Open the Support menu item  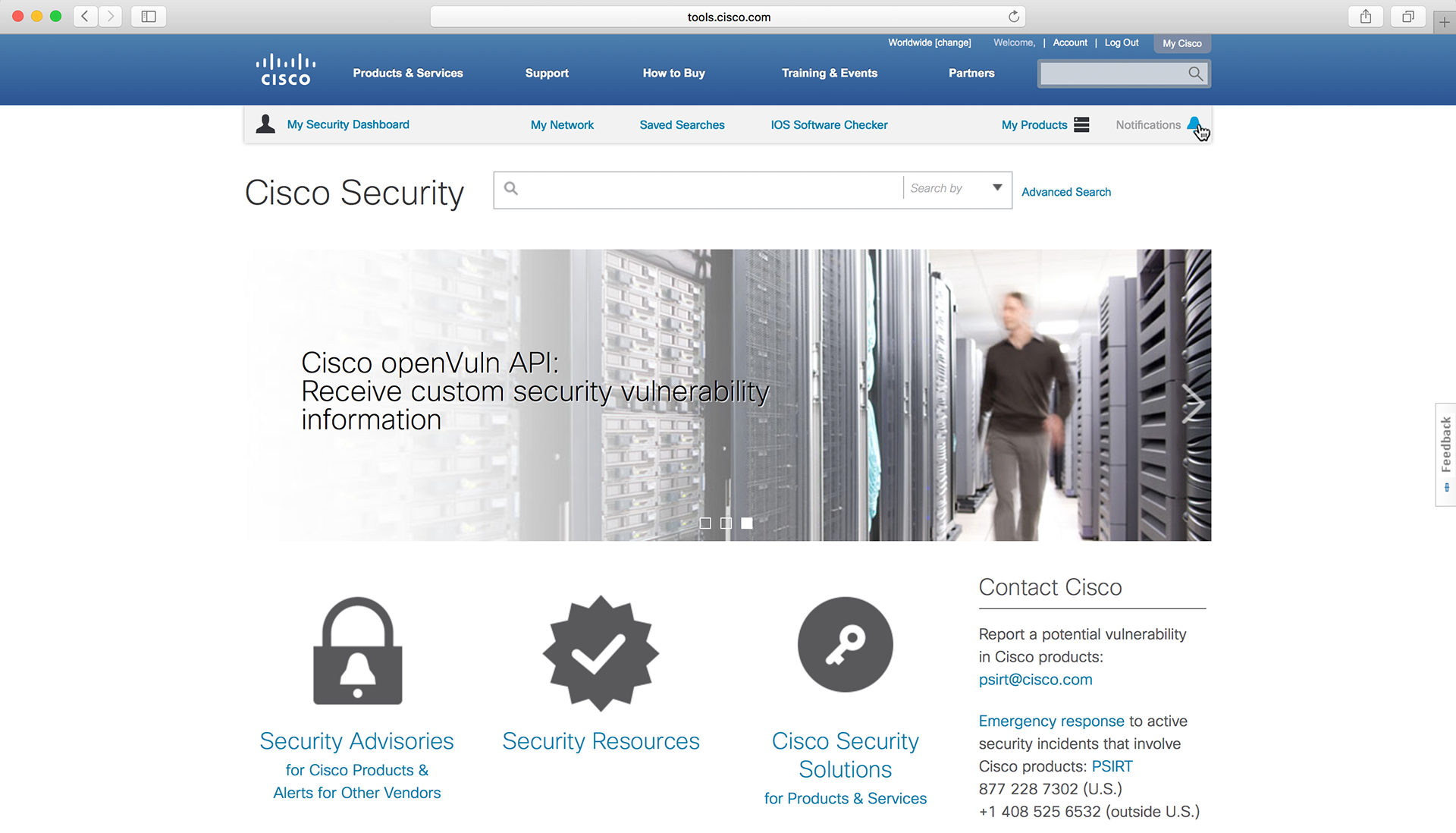tap(547, 74)
